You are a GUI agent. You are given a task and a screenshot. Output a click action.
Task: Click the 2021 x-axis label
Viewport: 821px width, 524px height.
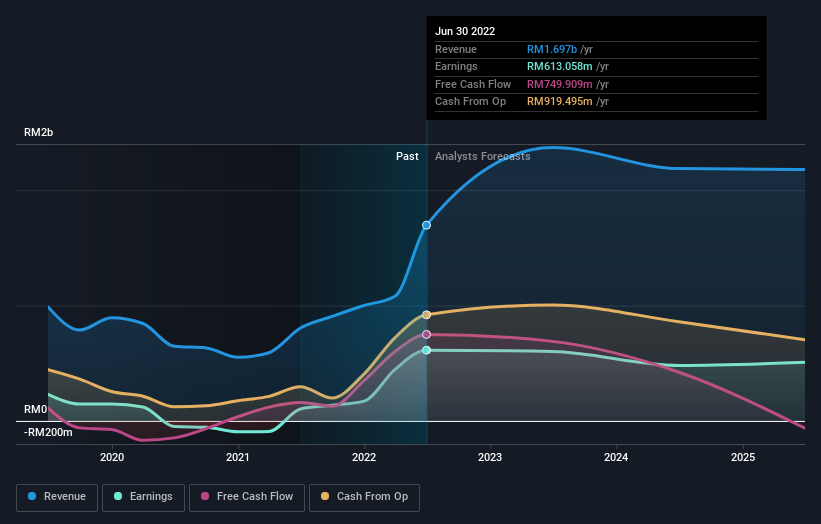(x=238, y=458)
